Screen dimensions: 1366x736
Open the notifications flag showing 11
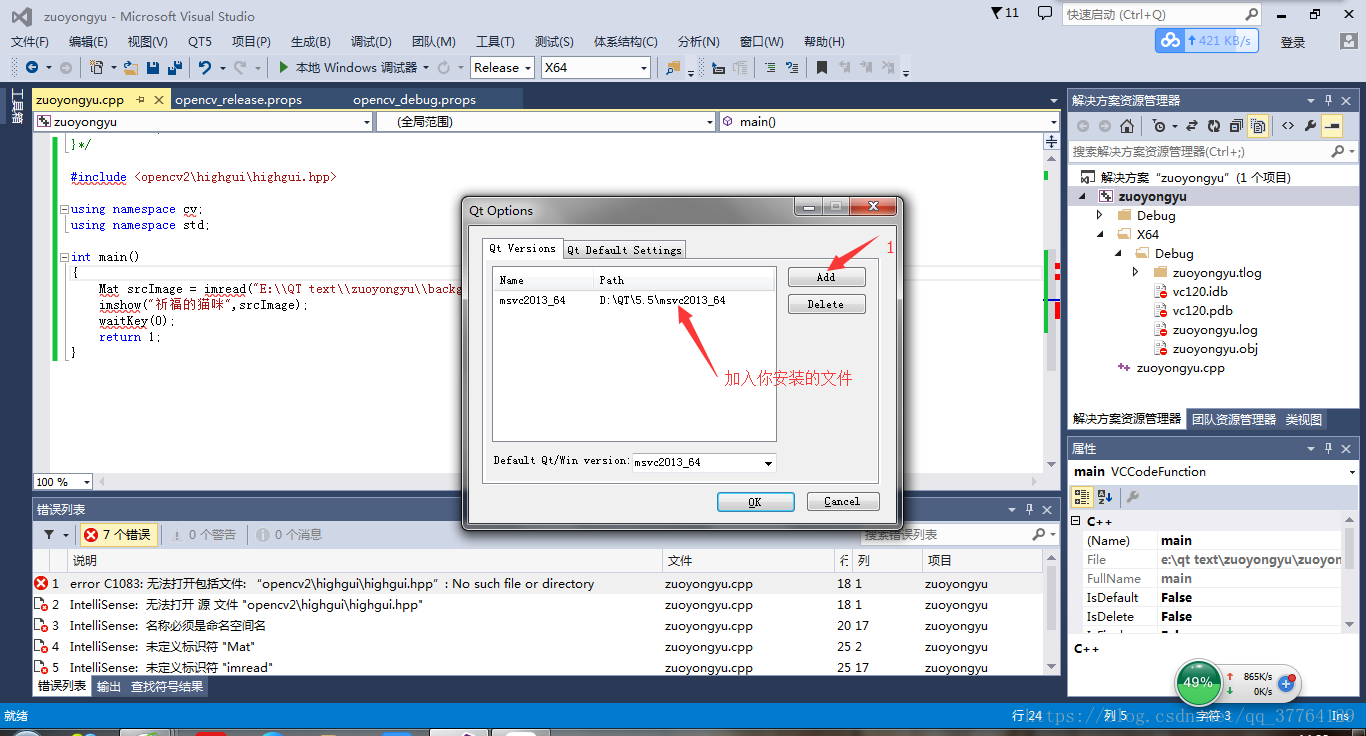[1005, 13]
